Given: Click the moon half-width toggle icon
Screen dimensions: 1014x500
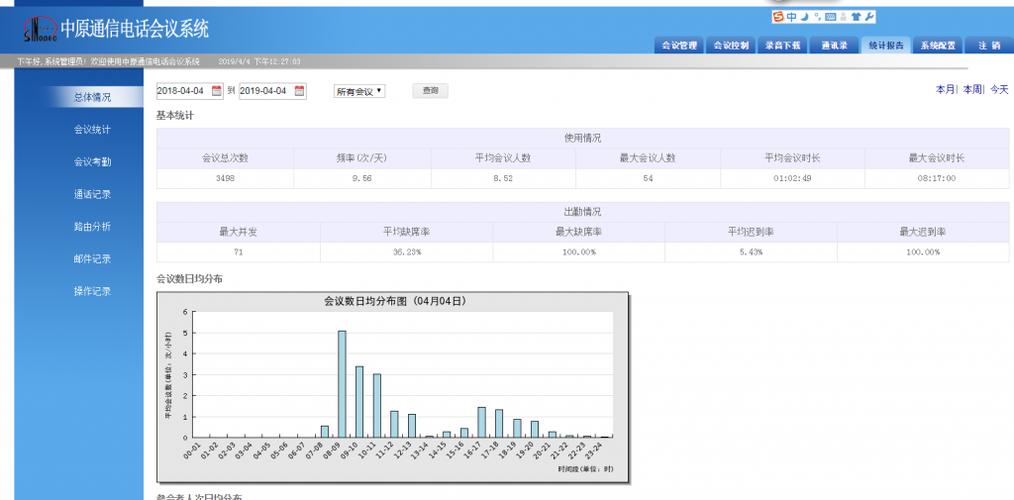Looking at the screenshot, I should [805, 17].
